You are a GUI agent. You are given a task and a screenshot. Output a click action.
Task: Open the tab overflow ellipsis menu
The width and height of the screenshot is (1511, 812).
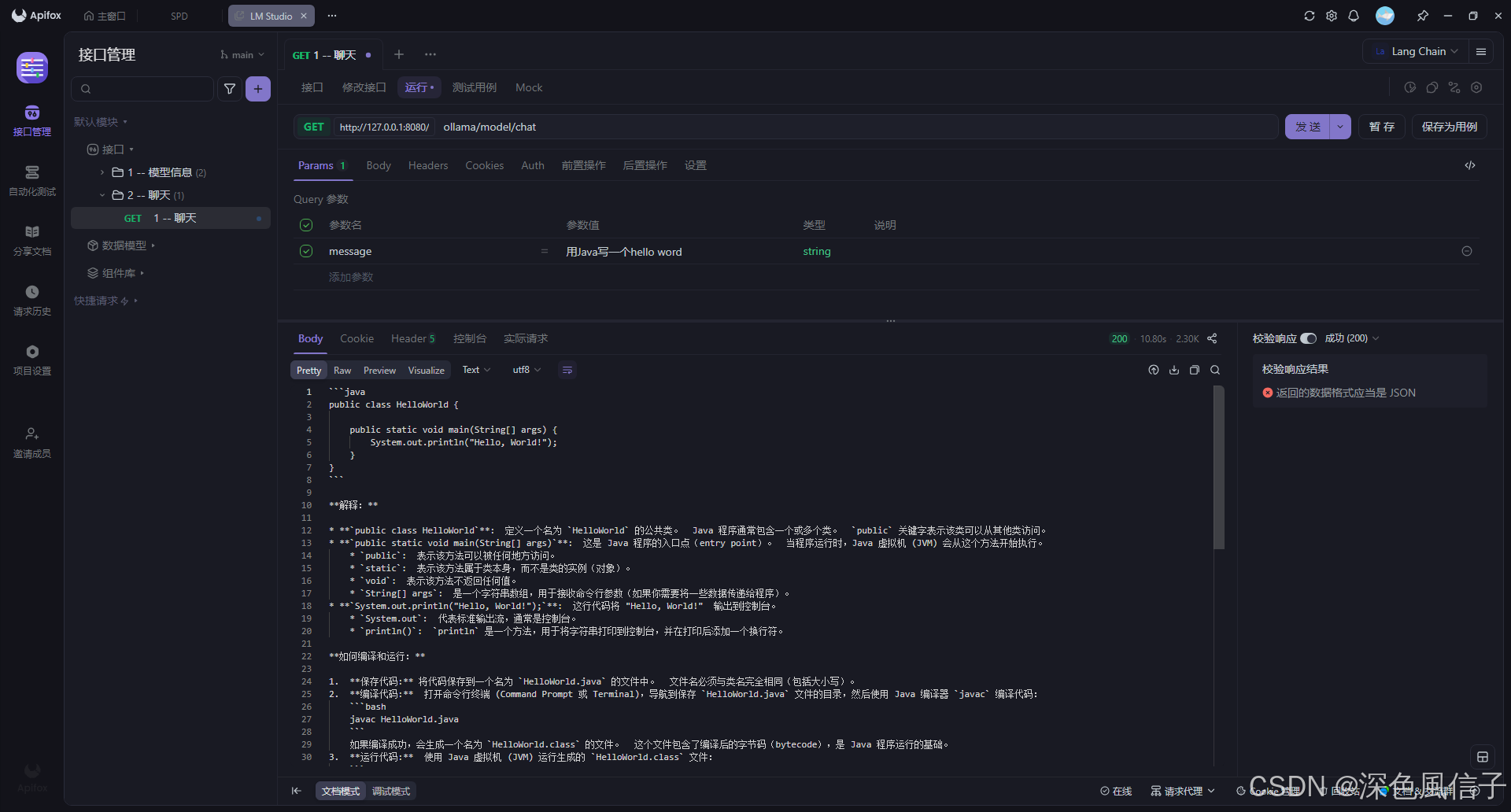[430, 54]
